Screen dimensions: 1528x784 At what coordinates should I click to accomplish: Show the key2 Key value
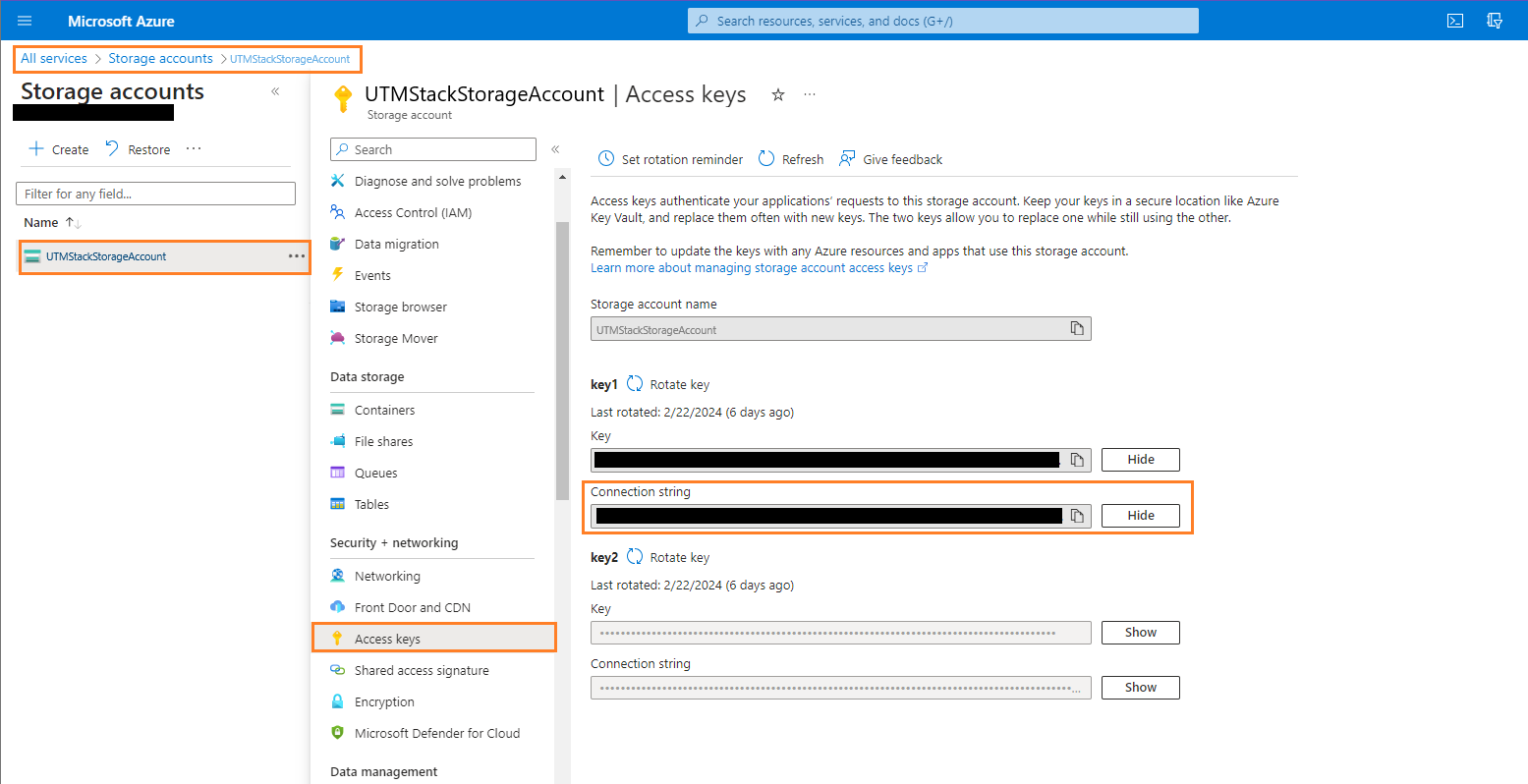click(1141, 632)
